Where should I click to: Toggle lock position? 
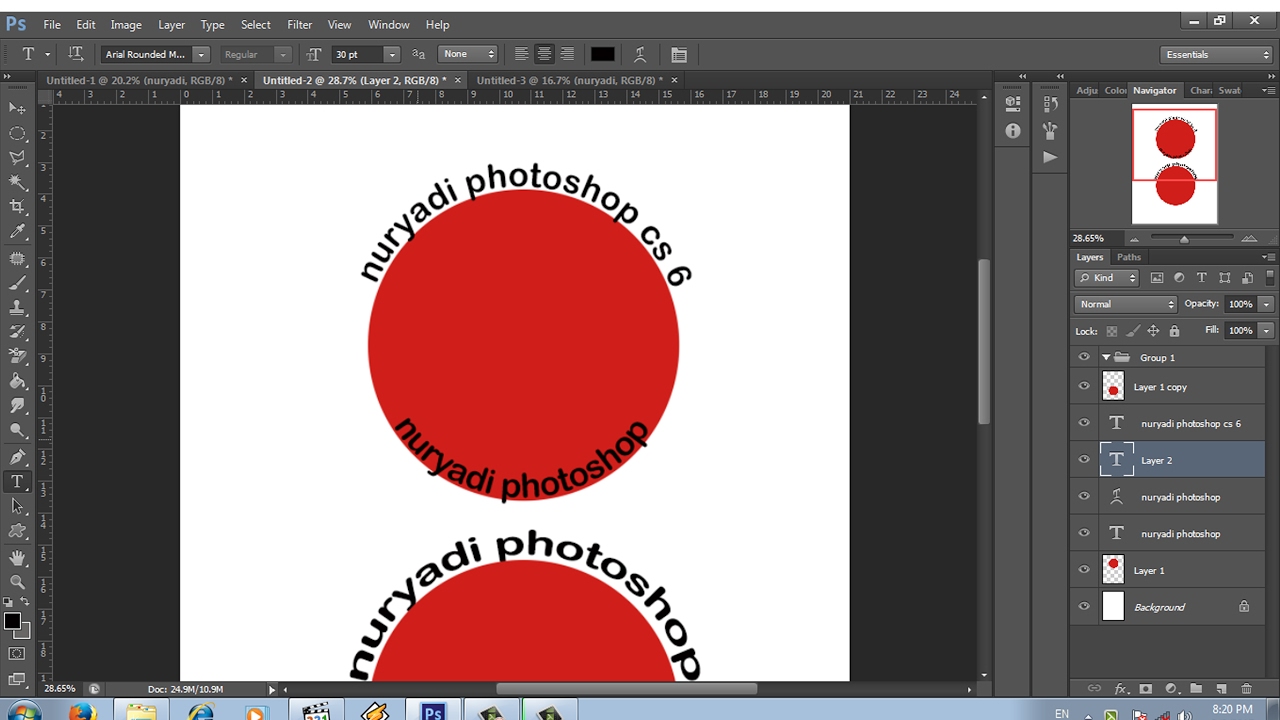coord(1153,331)
